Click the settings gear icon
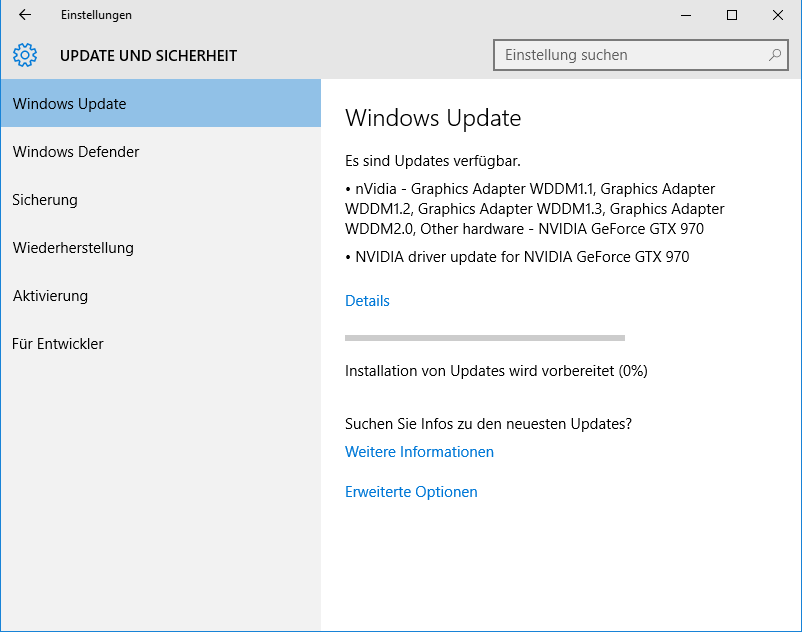 (x=25, y=55)
